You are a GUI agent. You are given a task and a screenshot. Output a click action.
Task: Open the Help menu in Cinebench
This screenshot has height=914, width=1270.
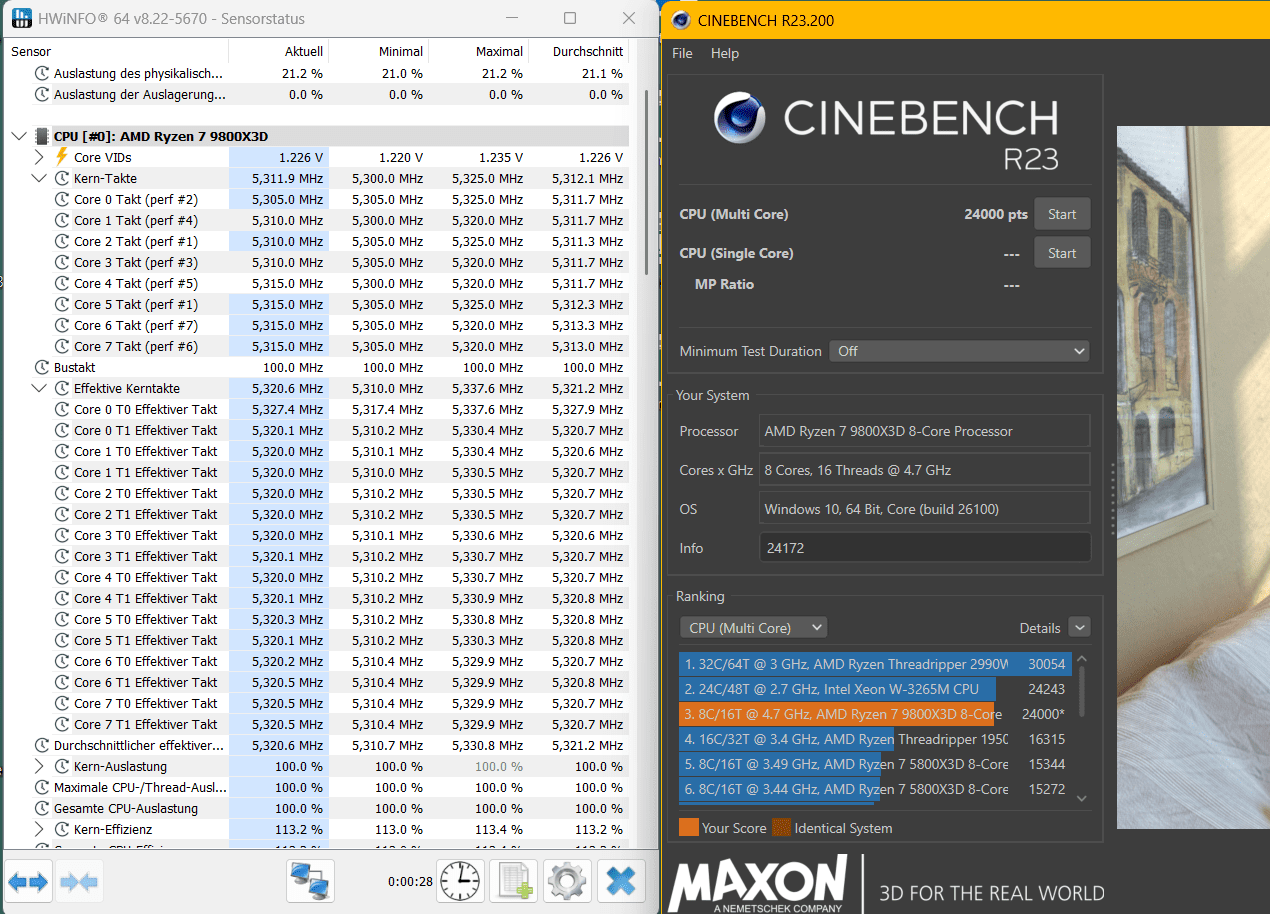click(725, 53)
